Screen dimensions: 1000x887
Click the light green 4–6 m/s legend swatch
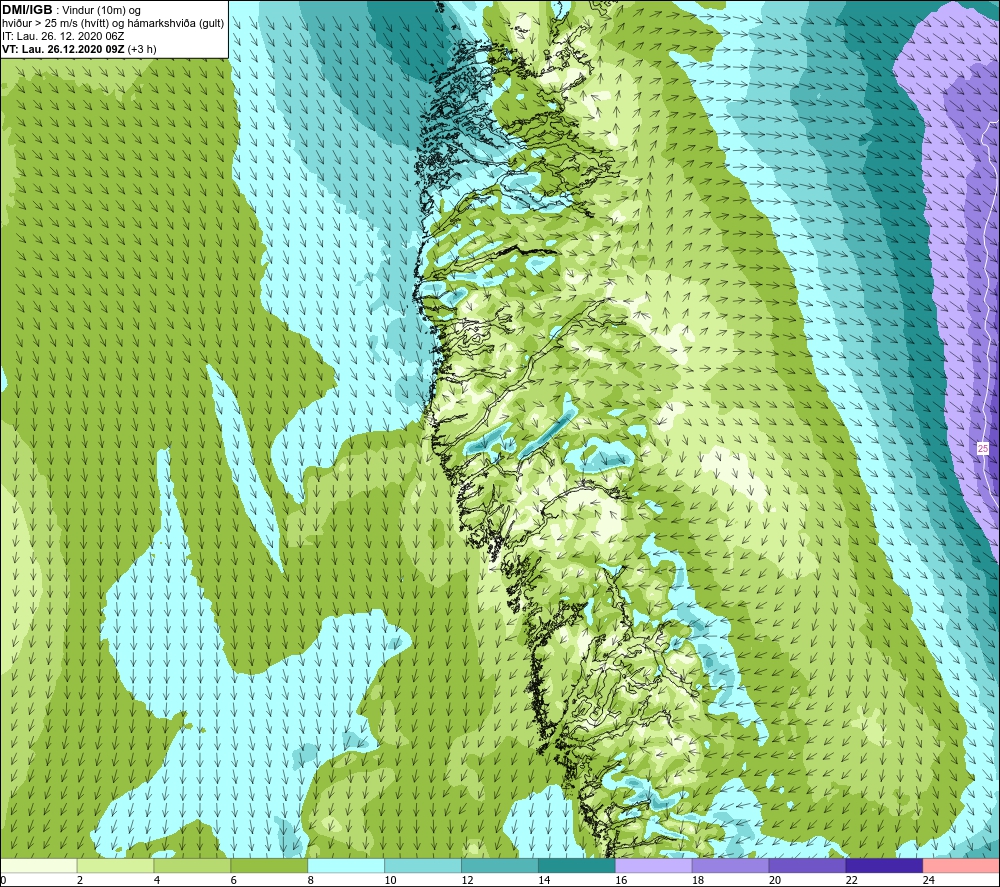pos(192,865)
